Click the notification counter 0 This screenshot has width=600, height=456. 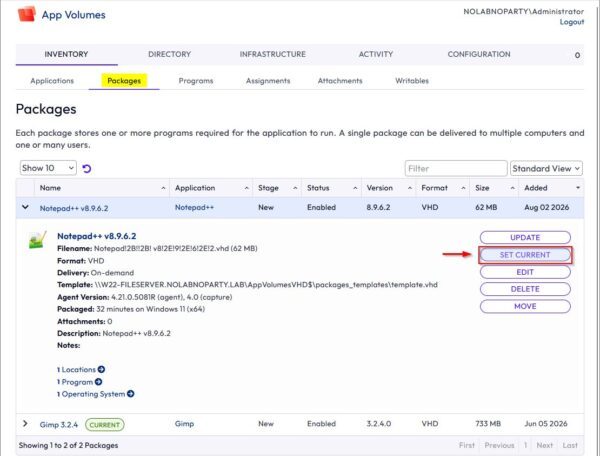pos(577,55)
